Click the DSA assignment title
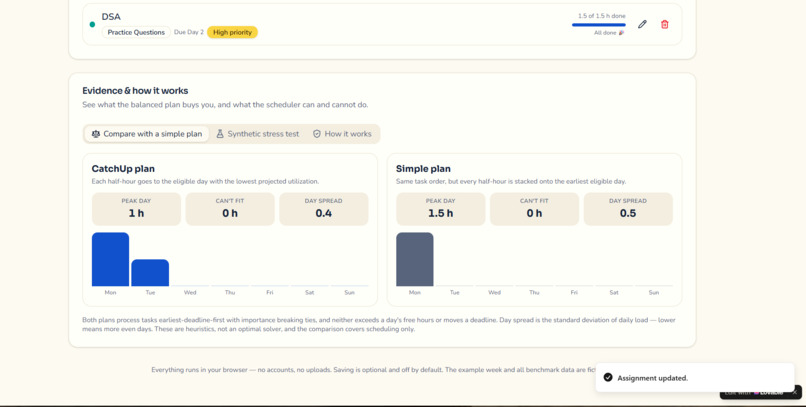 tap(111, 16)
